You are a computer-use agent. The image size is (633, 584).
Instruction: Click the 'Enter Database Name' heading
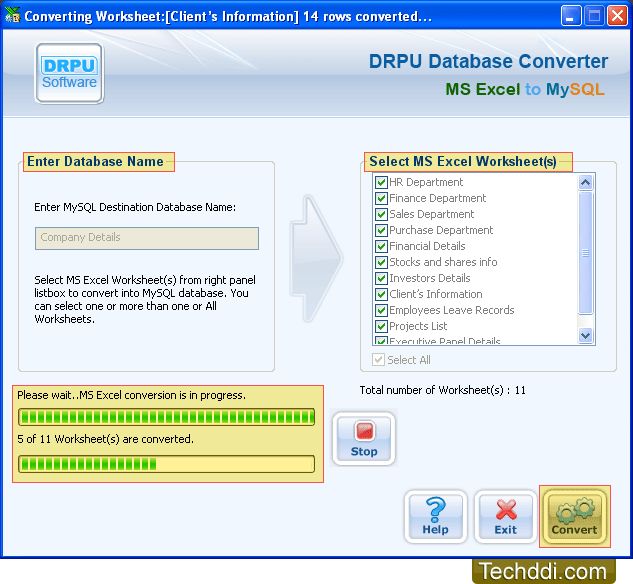coord(95,161)
